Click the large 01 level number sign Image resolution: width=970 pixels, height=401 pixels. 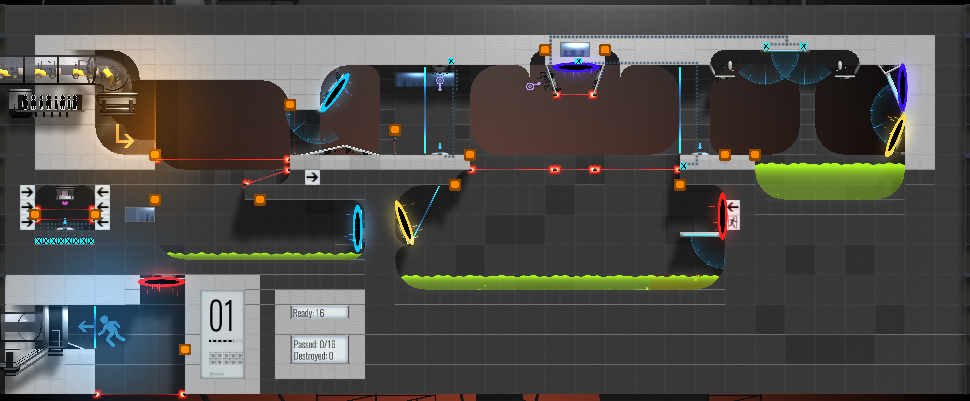point(221,316)
